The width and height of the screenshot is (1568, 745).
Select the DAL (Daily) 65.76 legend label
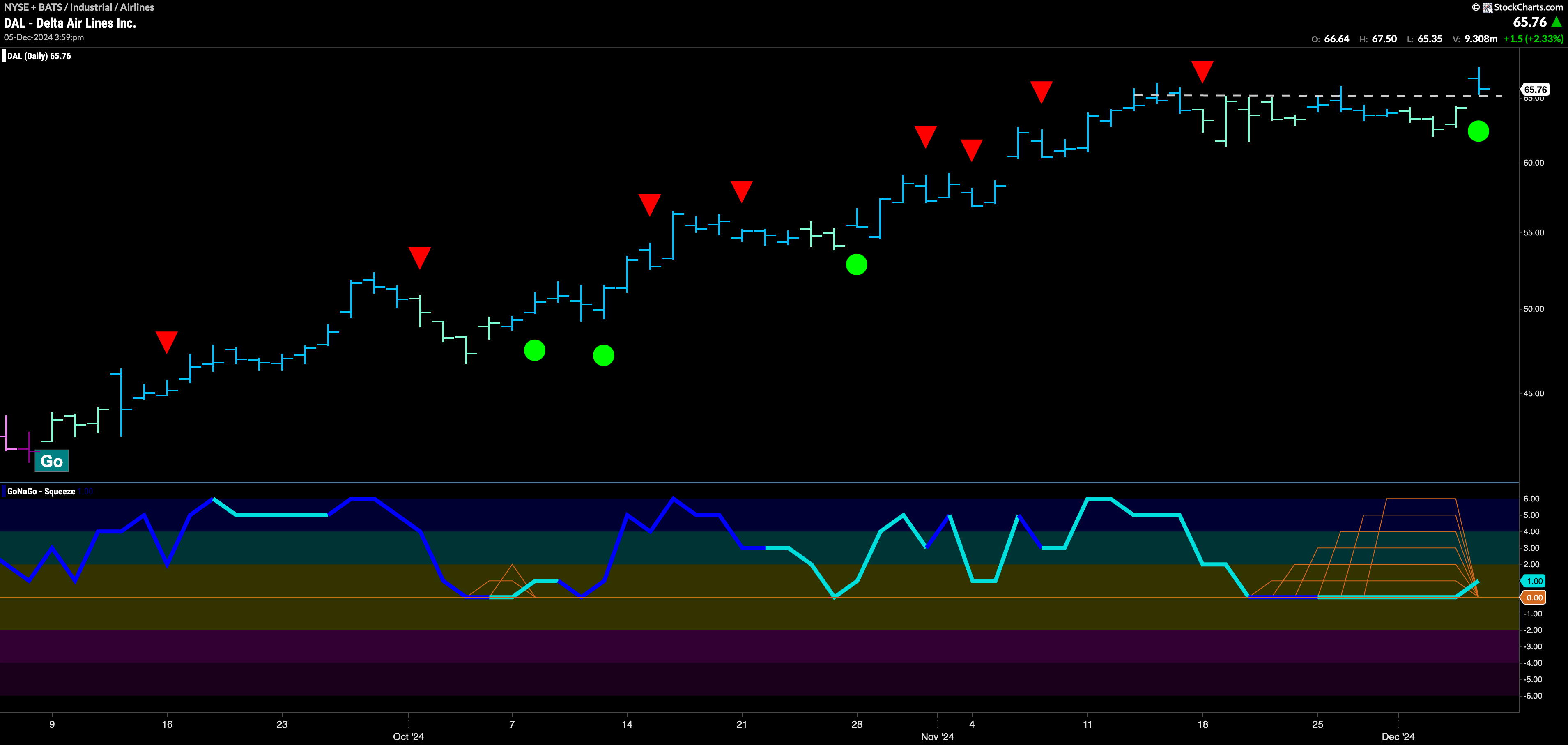tap(39, 56)
